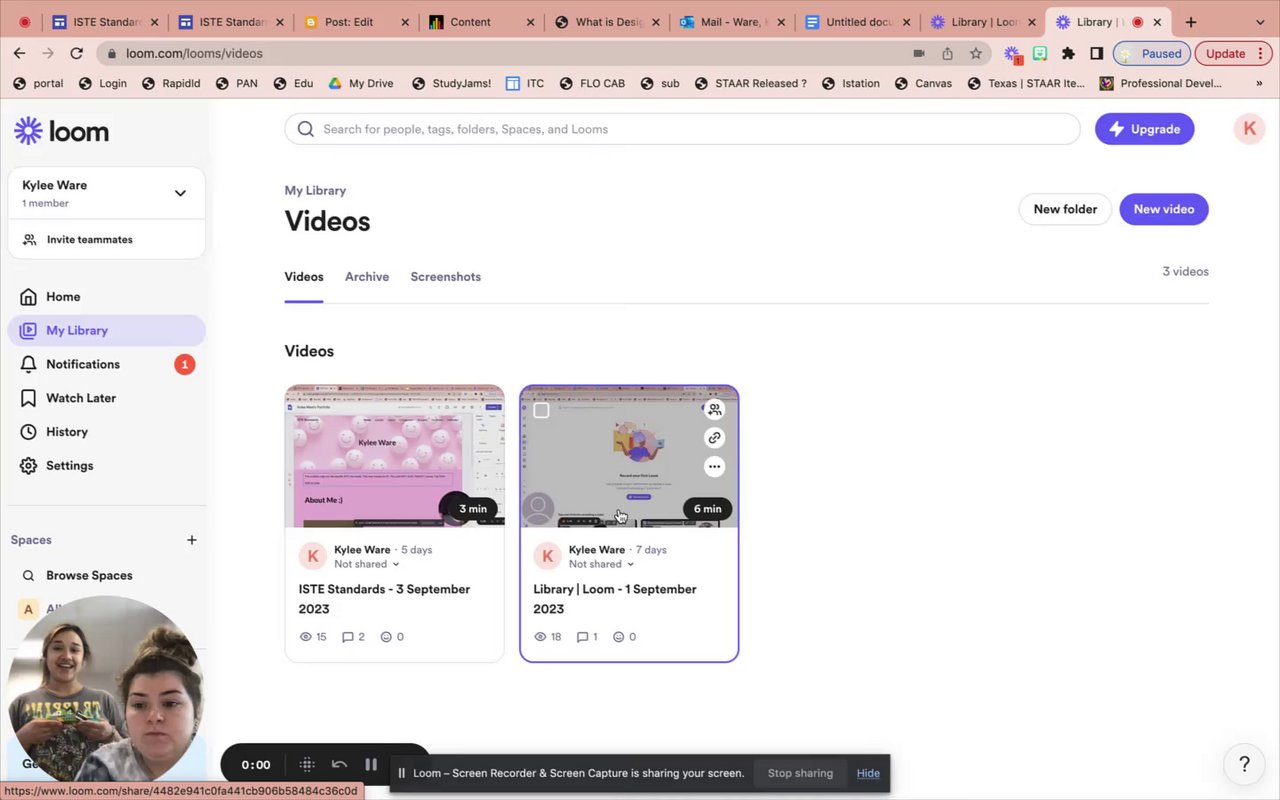
Task: Switch to the Screenshots tab
Action: [445, 277]
